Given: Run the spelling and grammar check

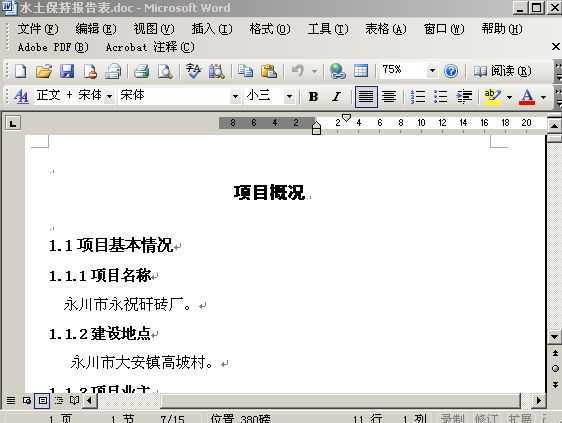Looking at the screenshot, I should (x=194, y=71).
